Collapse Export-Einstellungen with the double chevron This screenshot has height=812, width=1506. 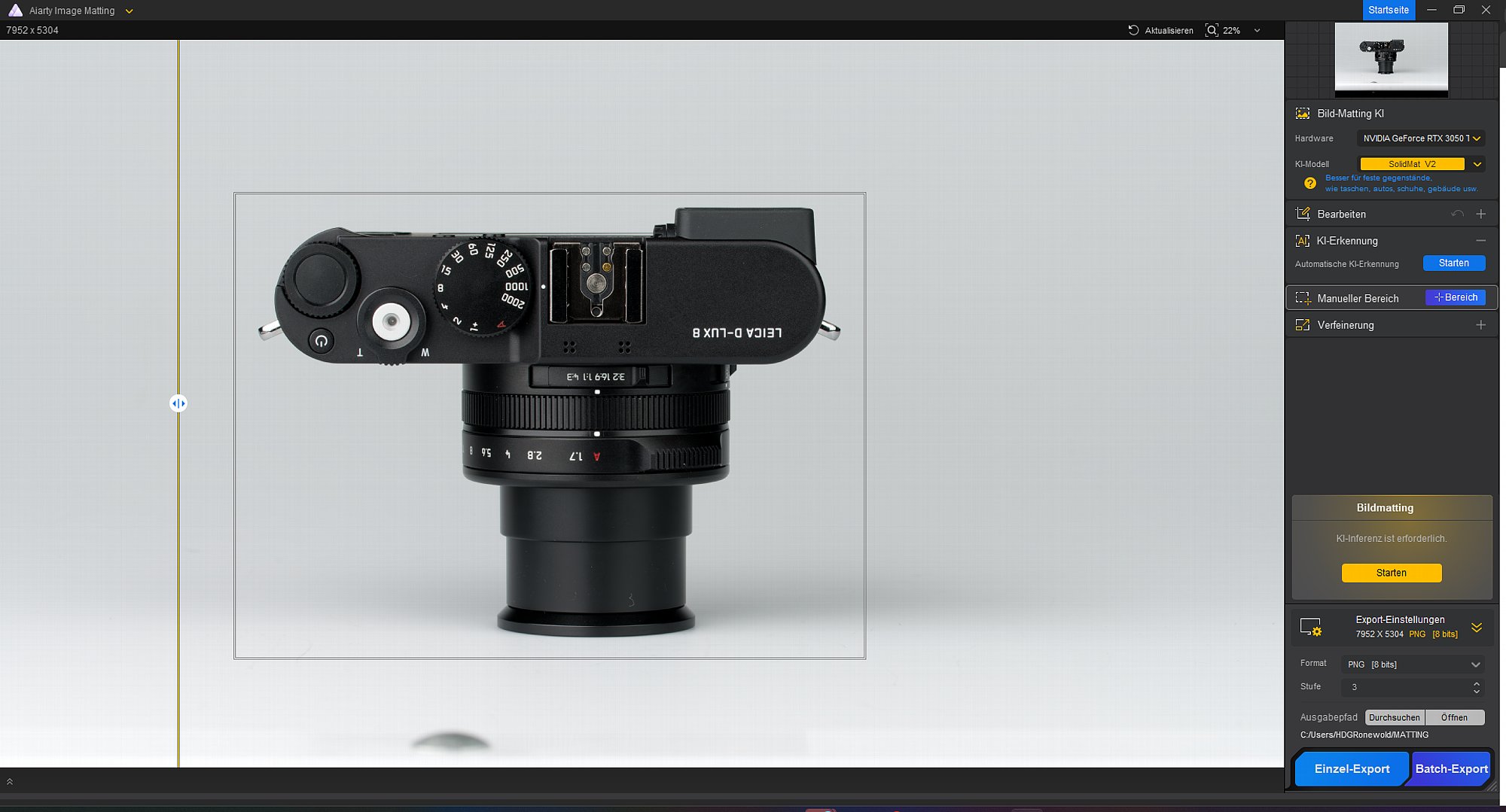1477,627
